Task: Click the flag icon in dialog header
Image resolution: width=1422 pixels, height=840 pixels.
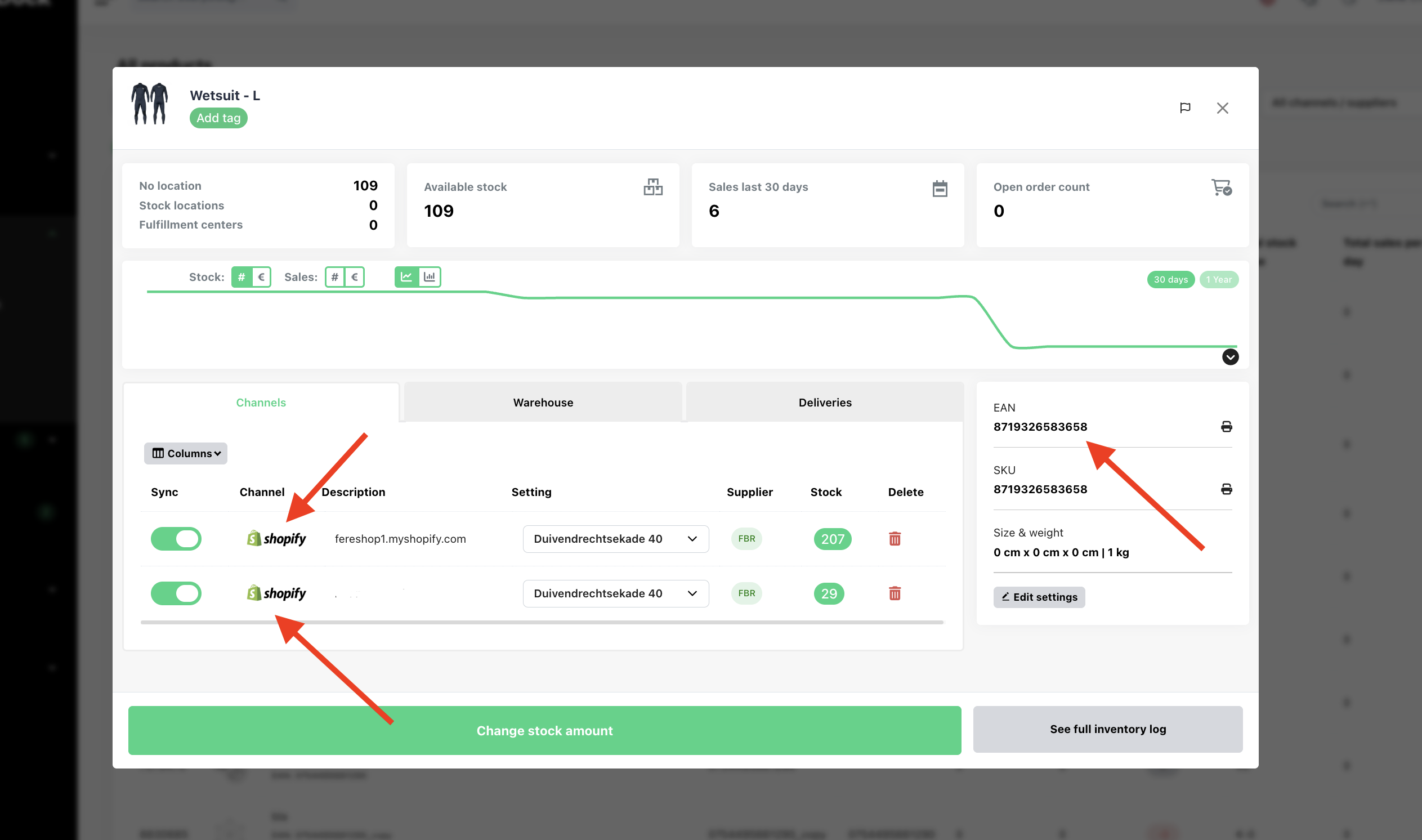Action: 1185,108
